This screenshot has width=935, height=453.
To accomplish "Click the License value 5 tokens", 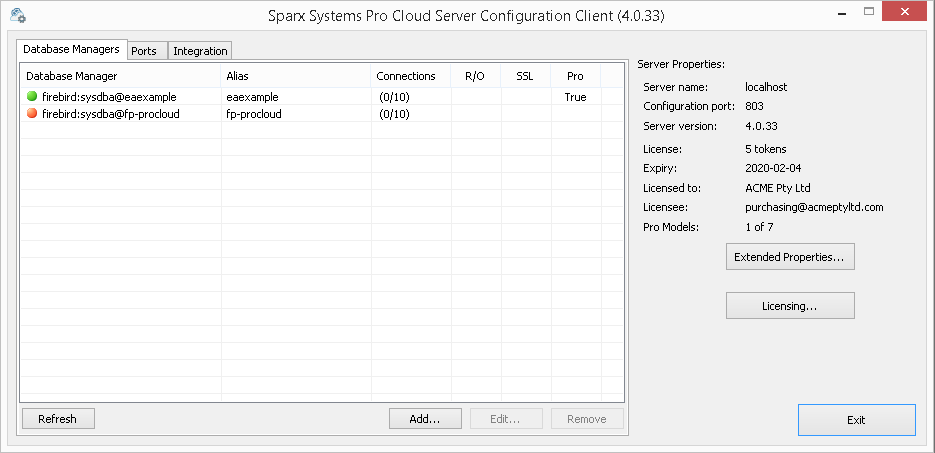I will coord(766,149).
